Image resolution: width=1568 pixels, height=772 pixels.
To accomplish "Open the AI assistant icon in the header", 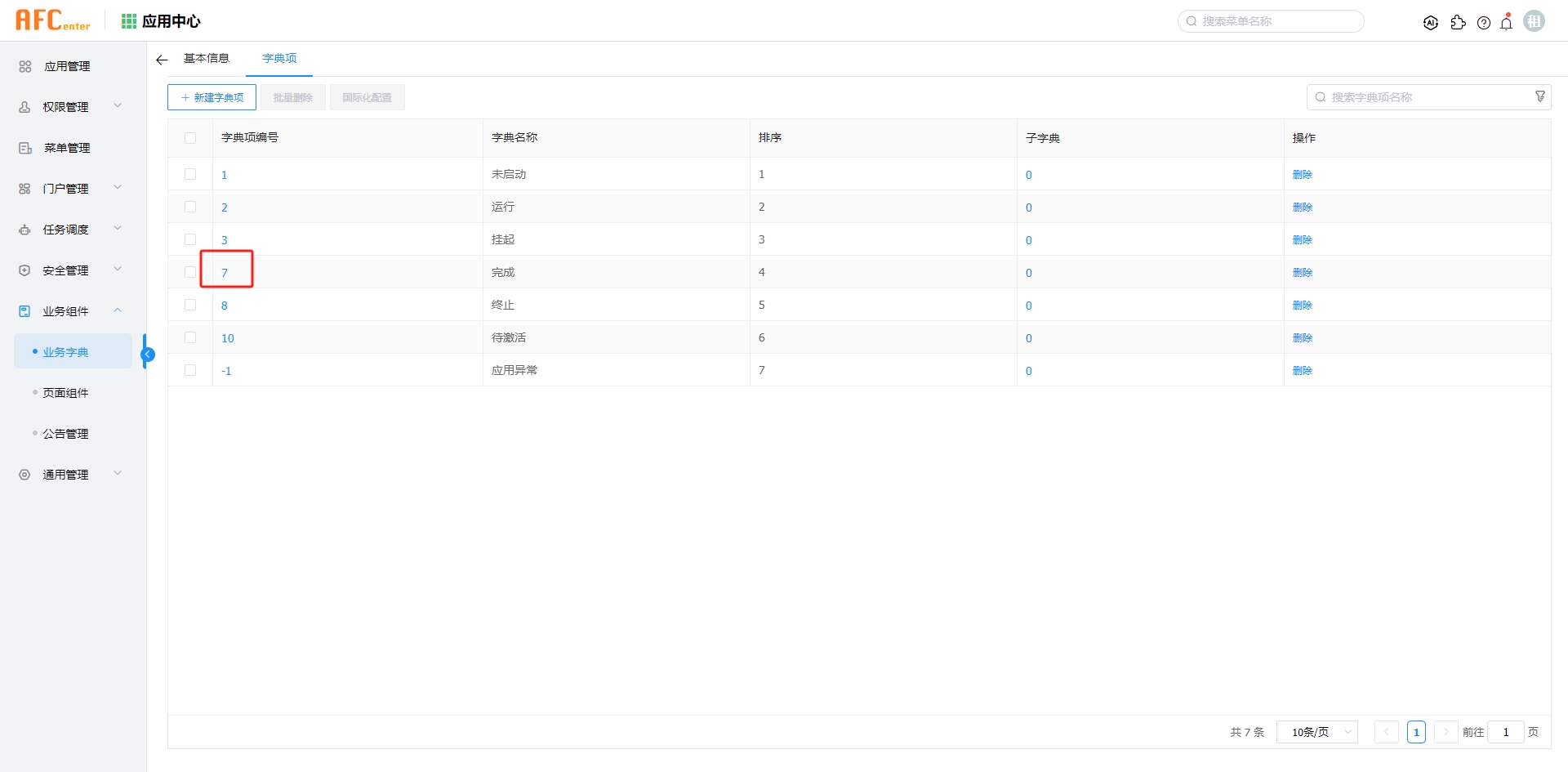I will 1432,22.
